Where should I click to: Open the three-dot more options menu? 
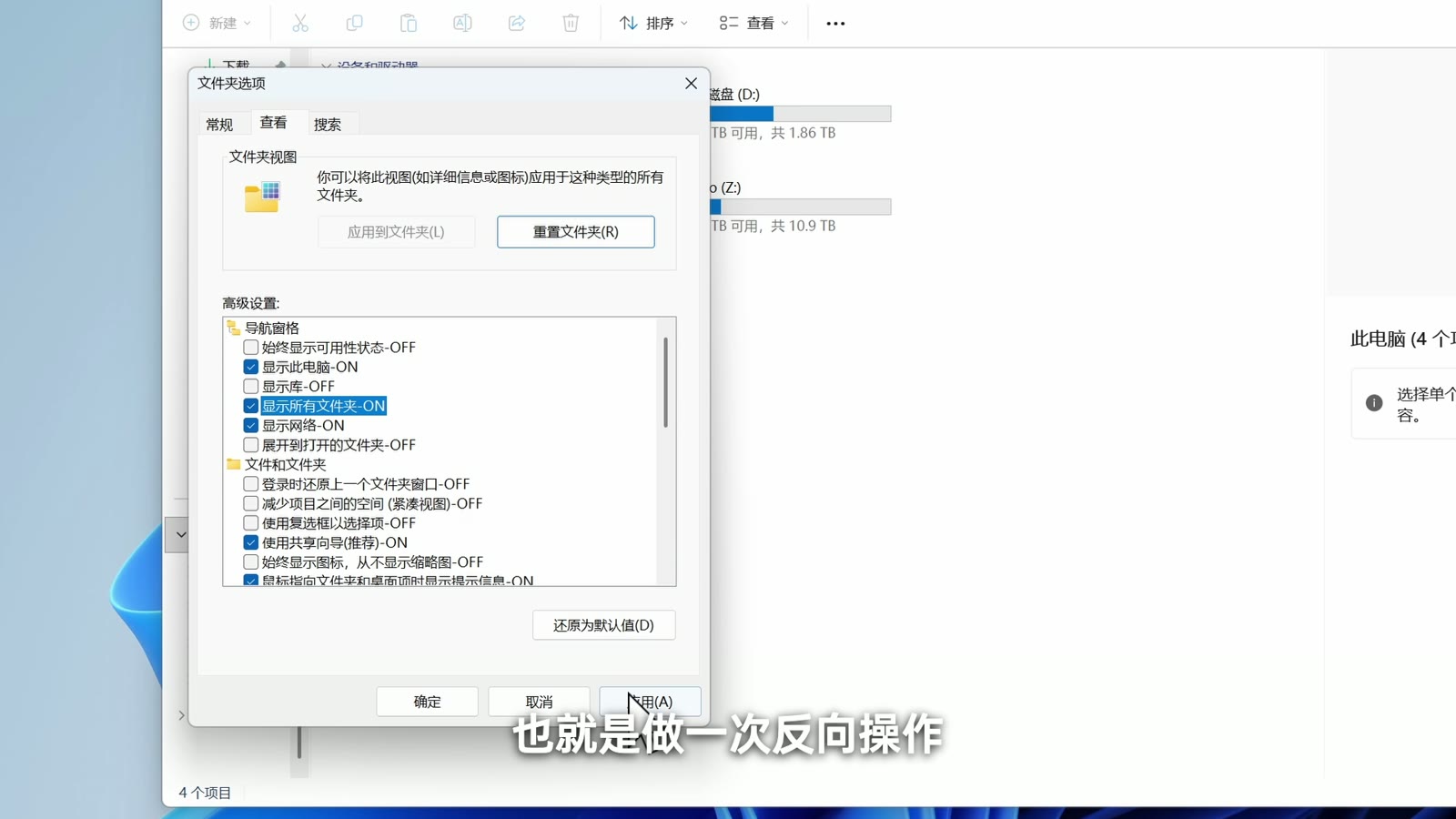click(835, 24)
